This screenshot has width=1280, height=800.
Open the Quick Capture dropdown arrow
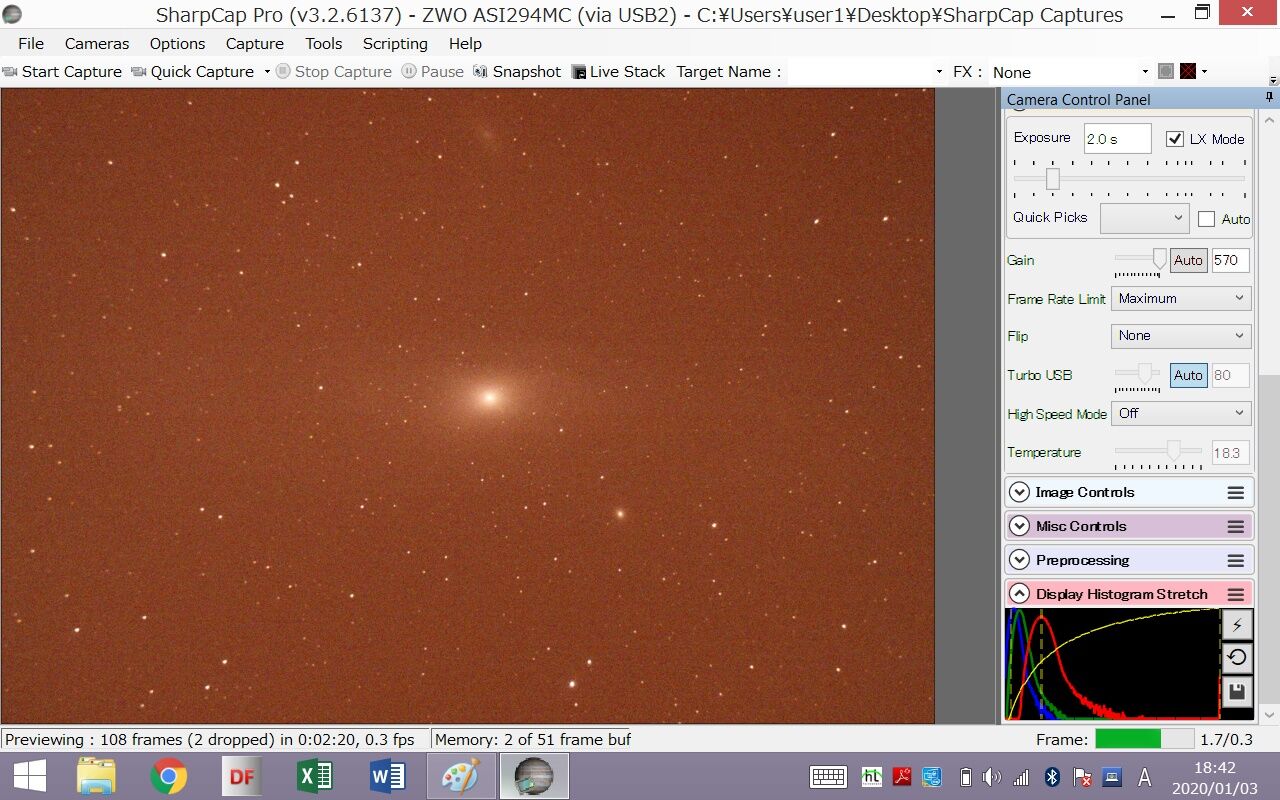click(267, 71)
